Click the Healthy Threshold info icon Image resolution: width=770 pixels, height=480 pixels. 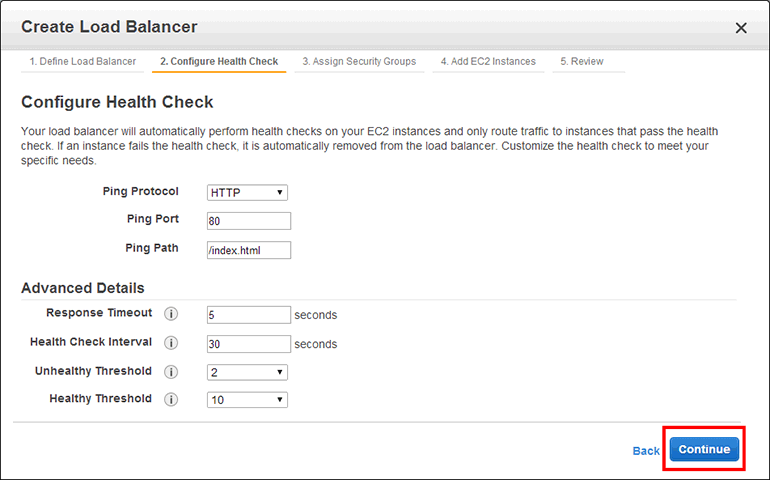[170, 399]
